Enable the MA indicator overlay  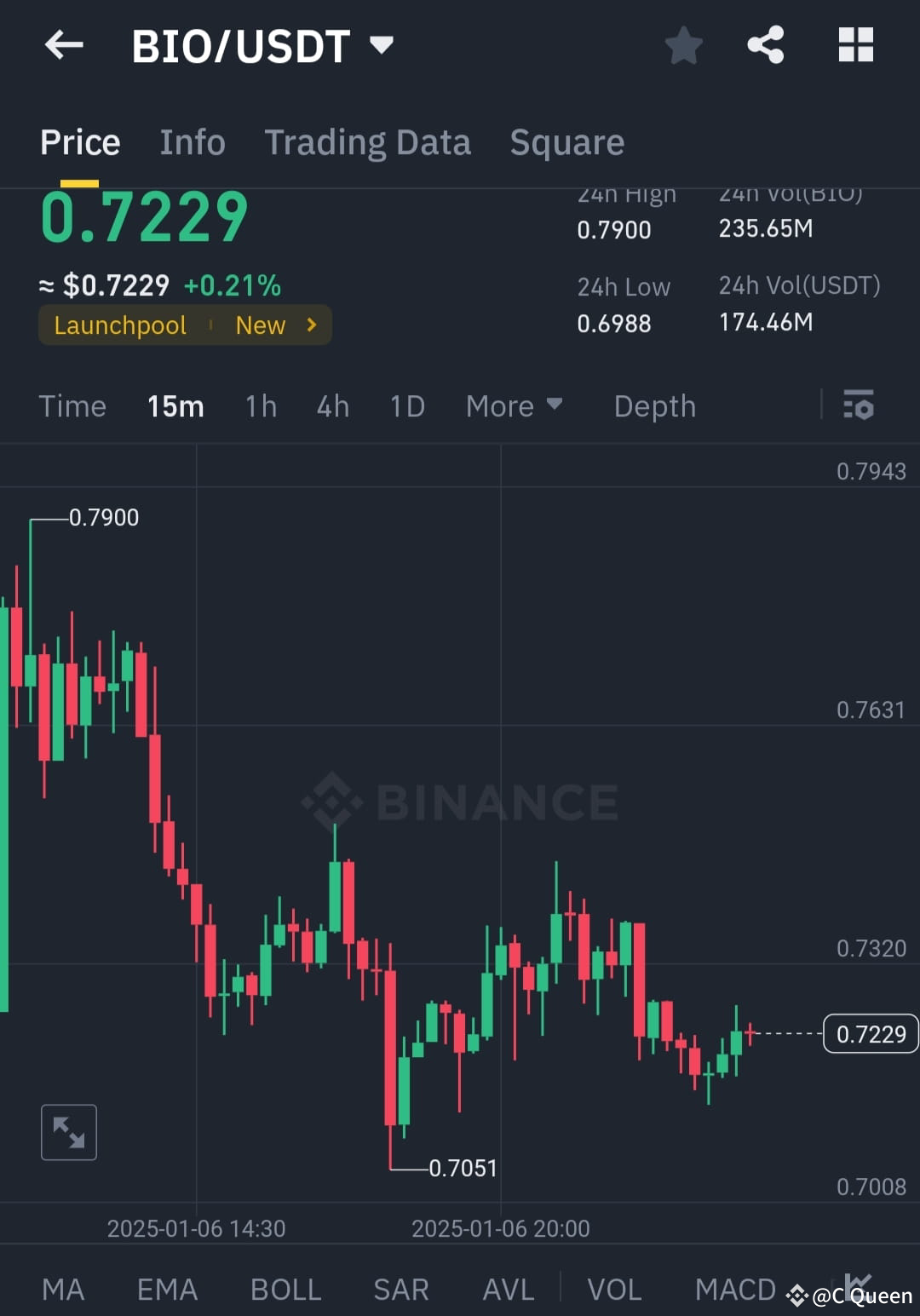(x=64, y=1289)
